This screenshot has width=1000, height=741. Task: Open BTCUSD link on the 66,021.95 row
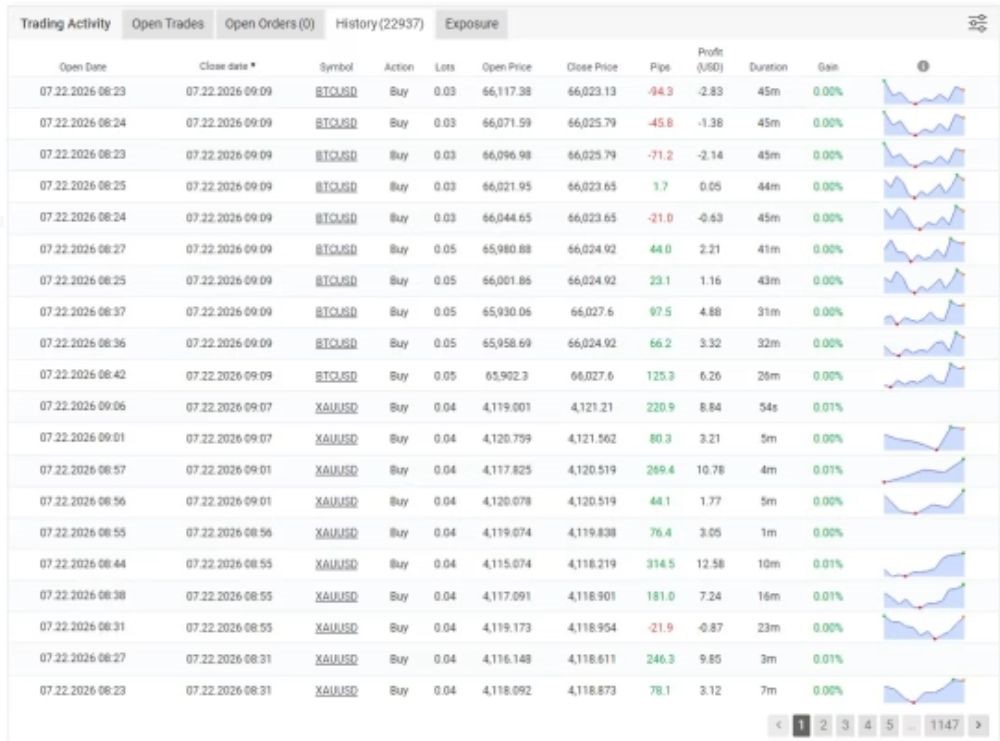pyautogui.click(x=336, y=187)
